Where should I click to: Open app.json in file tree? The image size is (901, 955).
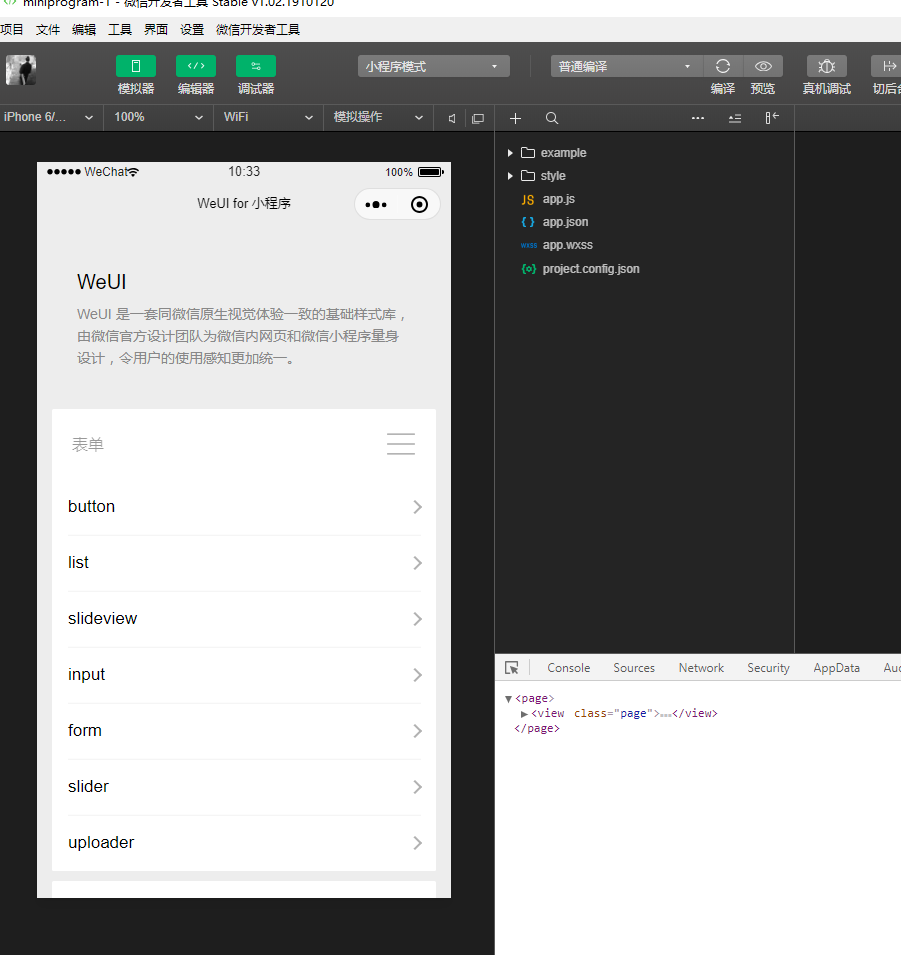(565, 222)
